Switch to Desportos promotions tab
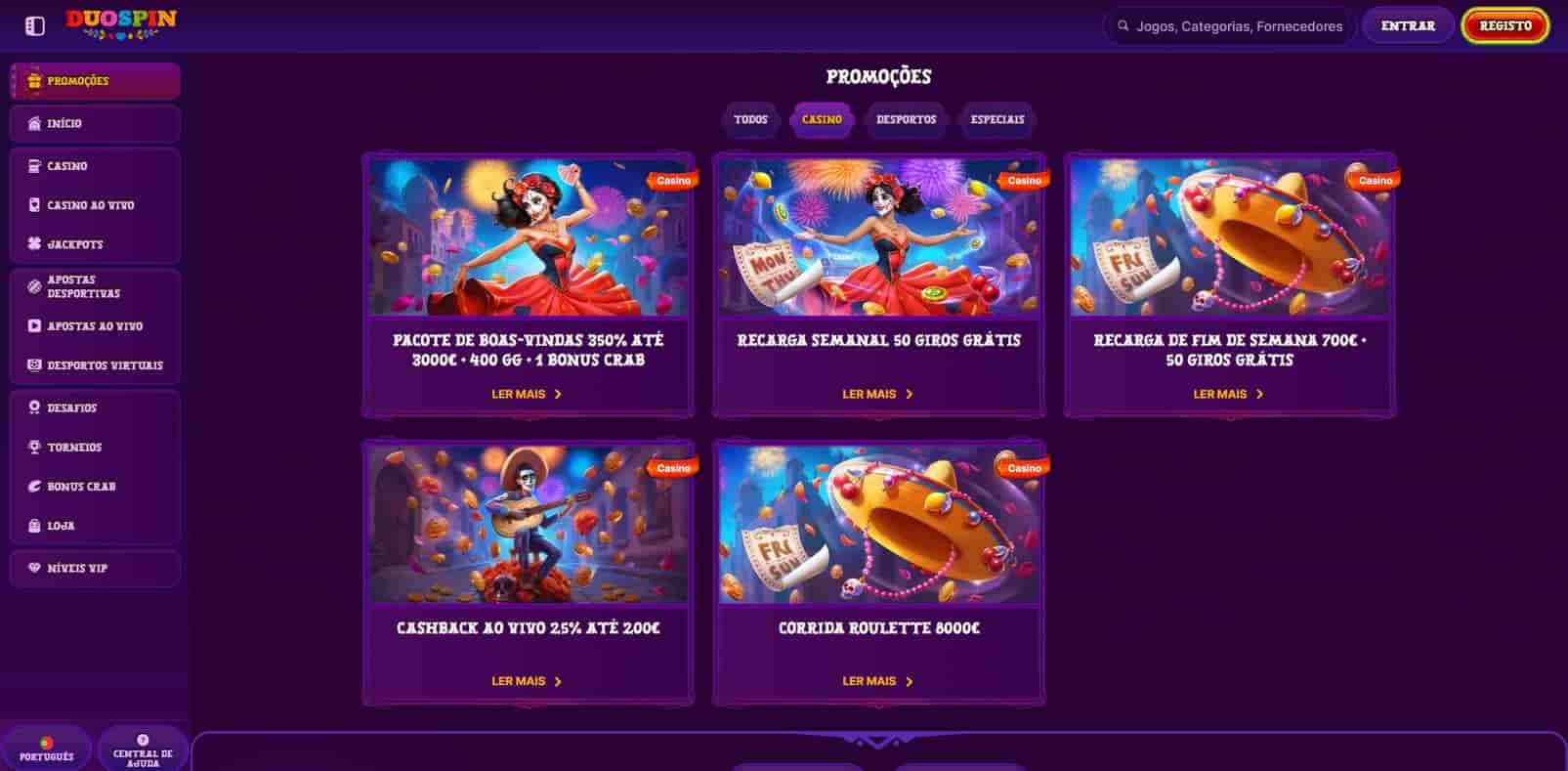Image resolution: width=1568 pixels, height=771 pixels. 906,120
